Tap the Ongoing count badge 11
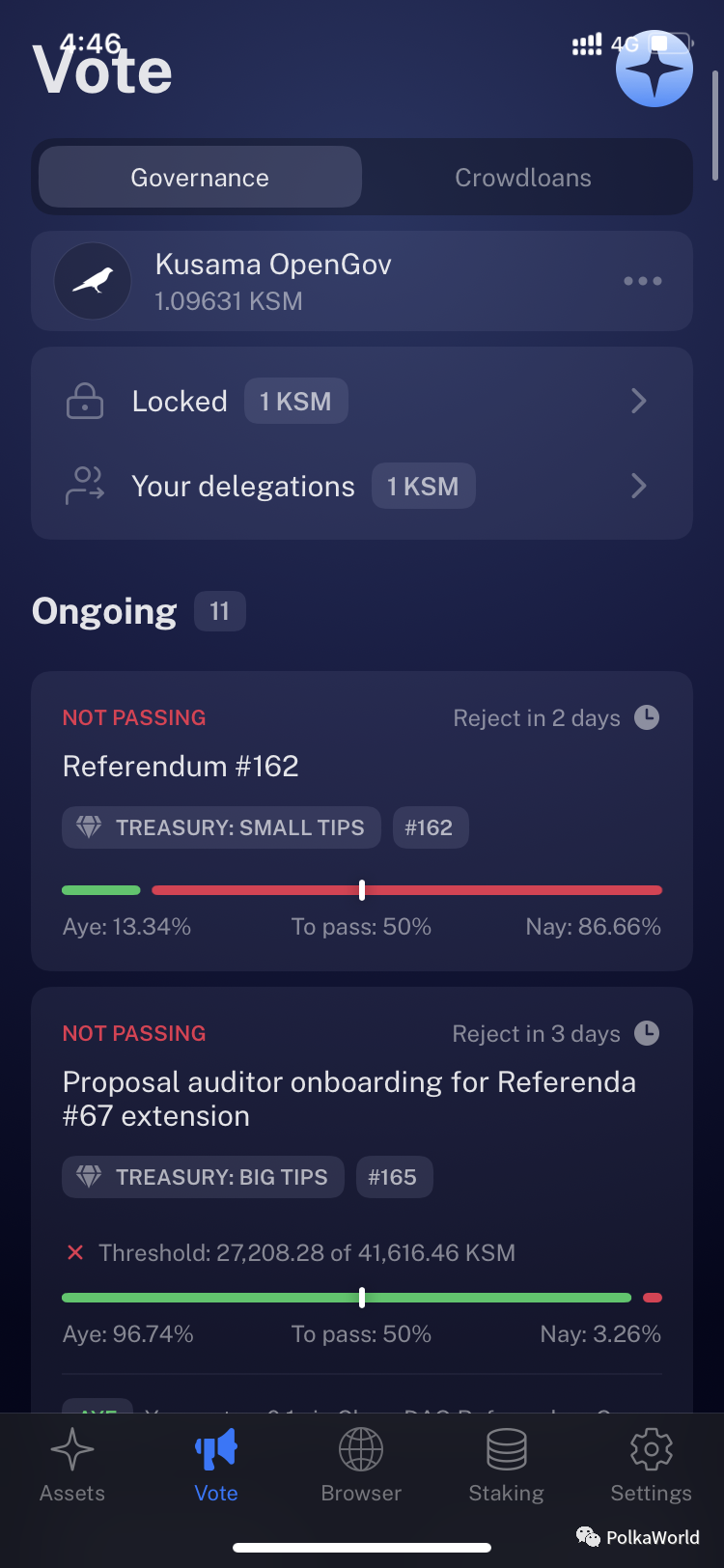This screenshot has width=724, height=1568. tap(220, 611)
